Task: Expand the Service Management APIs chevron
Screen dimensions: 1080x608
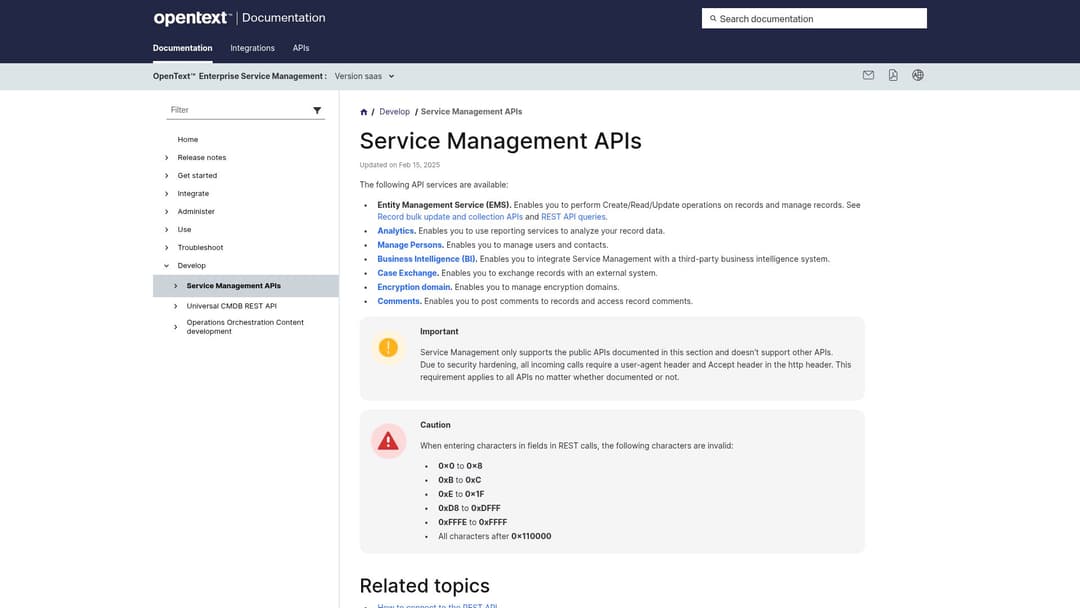Action: tap(176, 286)
